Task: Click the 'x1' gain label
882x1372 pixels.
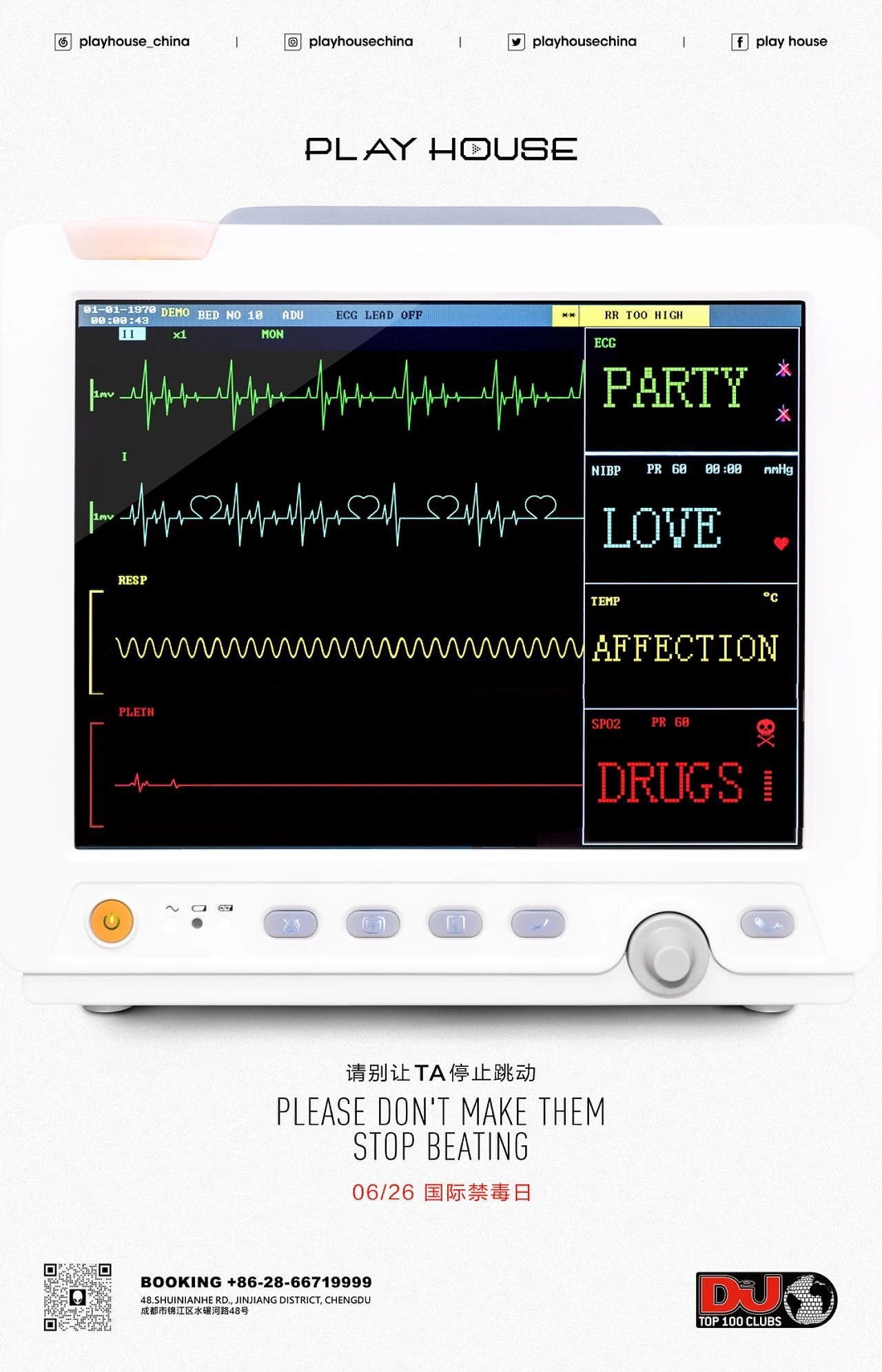Action: pyautogui.click(x=180, y=335)
